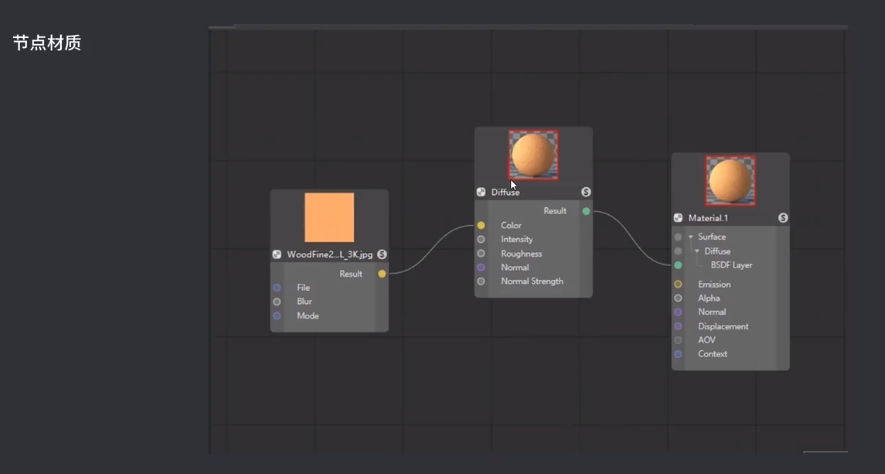This screenshot has height=474, width=885.
Task: Click the AOV input port on Material.1
Action: click(678, 340)
